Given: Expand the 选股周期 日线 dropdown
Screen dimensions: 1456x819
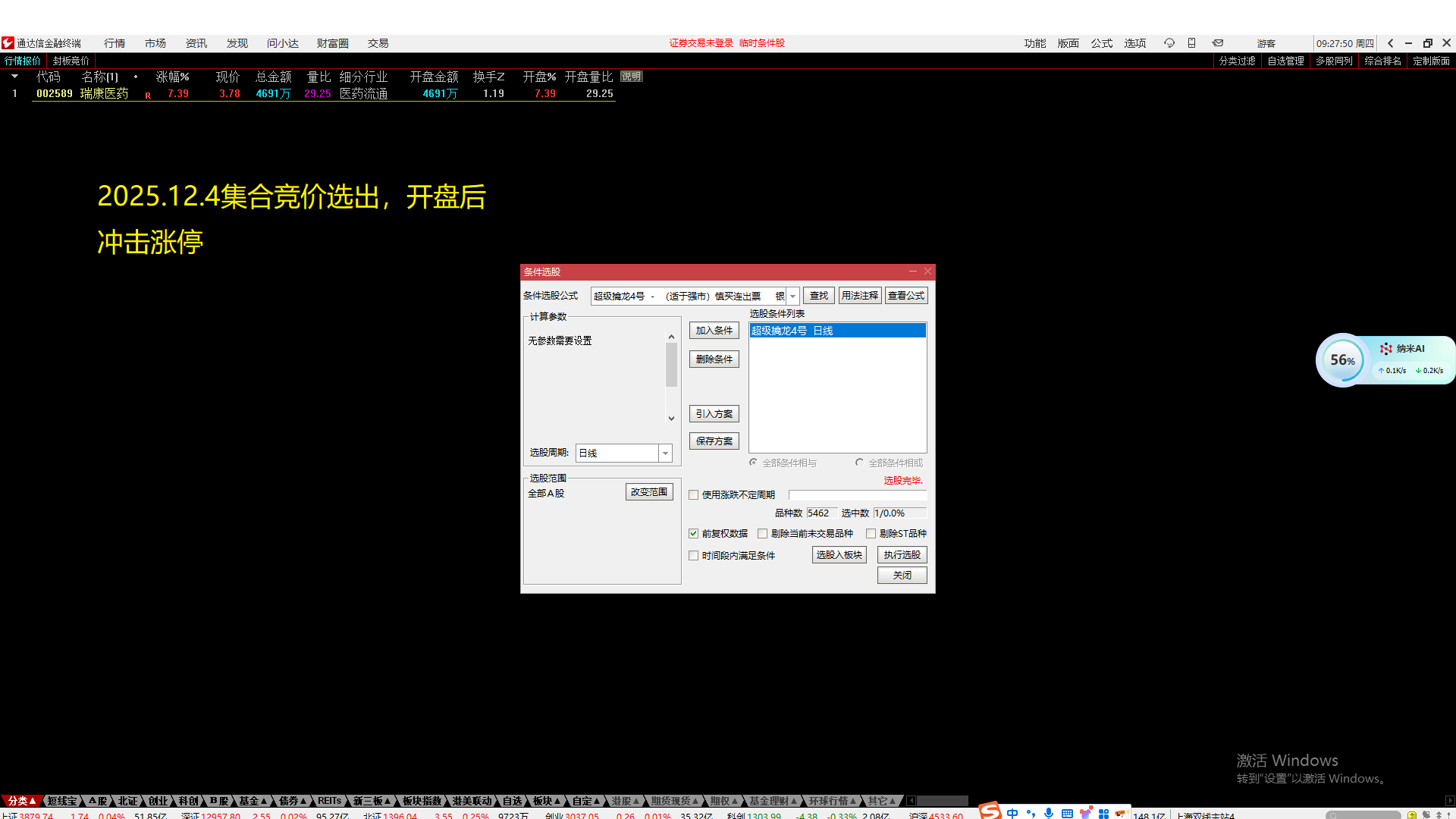Looking at the screenshot, I should point(665,453).
